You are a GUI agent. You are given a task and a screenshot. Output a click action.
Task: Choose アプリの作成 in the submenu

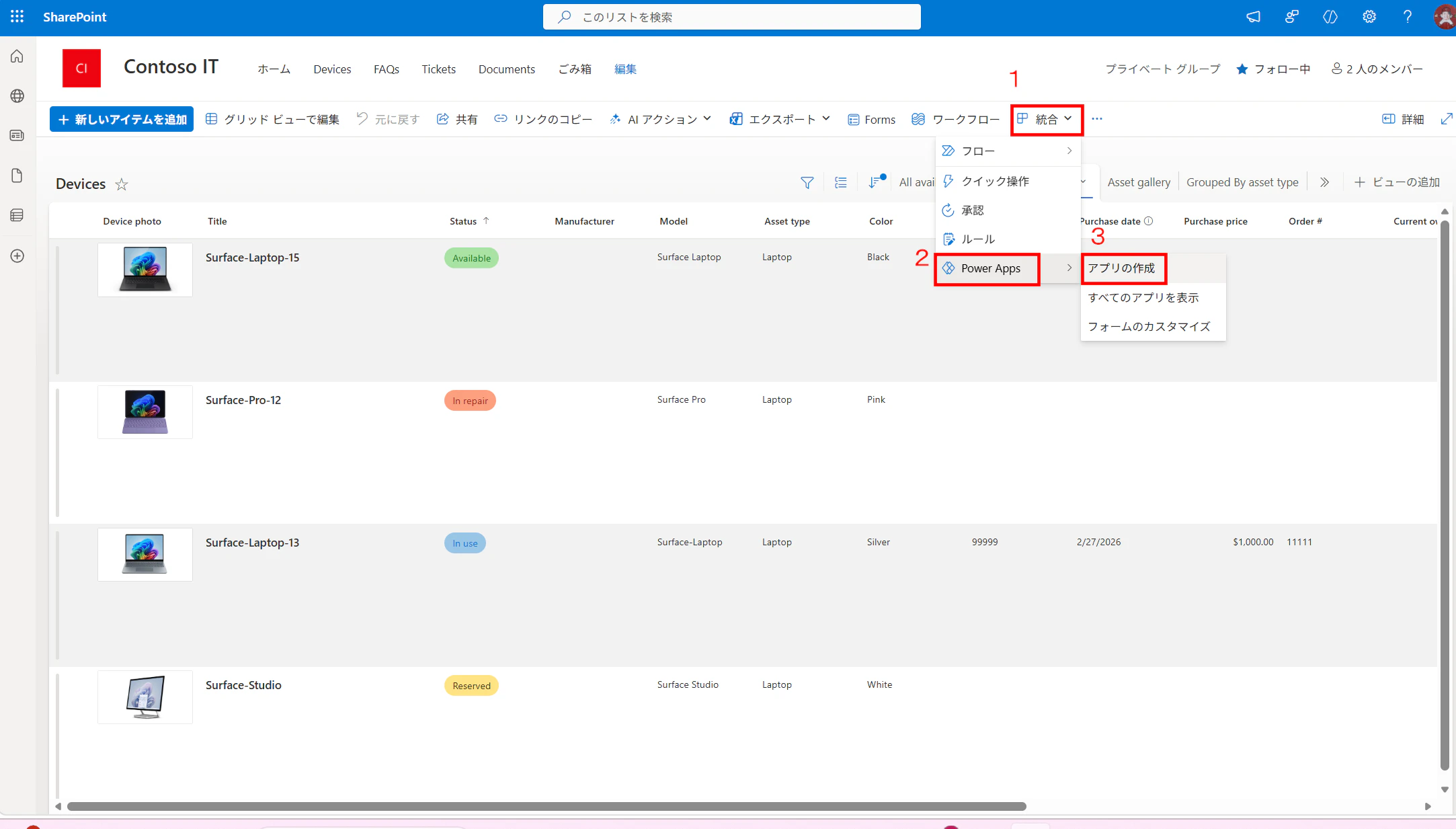(x=1153, y=268)
